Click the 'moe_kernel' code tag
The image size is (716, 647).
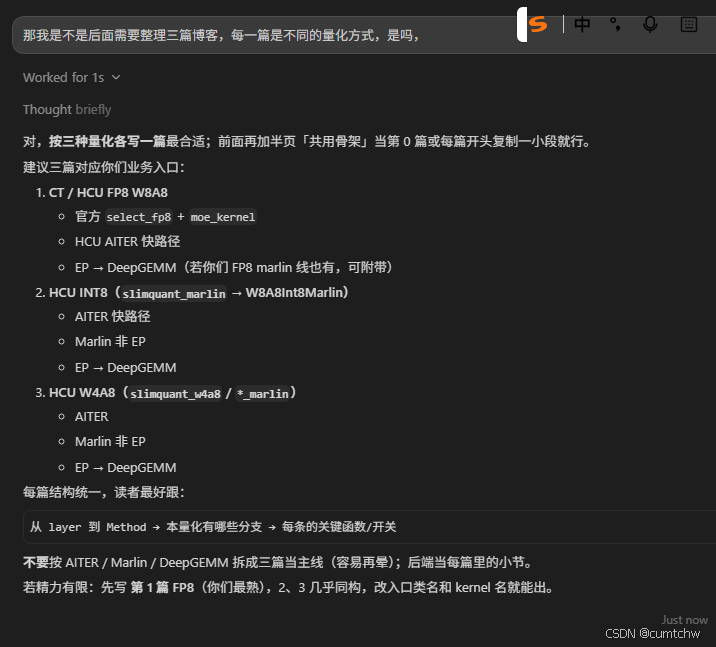(223, 217)
